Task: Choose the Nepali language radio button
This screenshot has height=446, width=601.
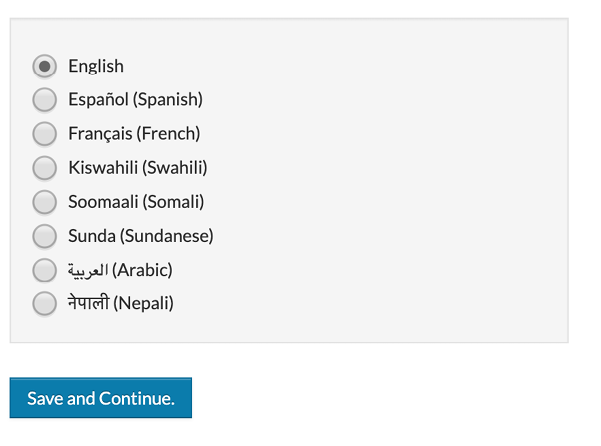Action: pyautogui.click(x=44, y=304)
